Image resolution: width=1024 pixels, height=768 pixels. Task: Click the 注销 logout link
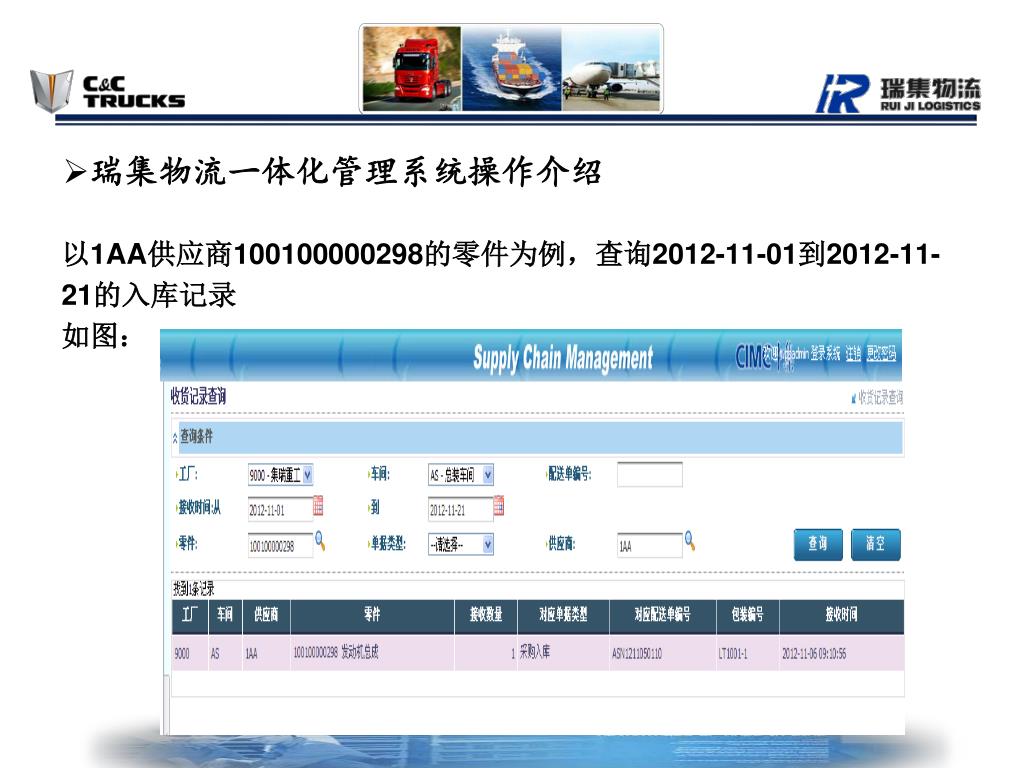pyautogui.click(x=853, y=353)
